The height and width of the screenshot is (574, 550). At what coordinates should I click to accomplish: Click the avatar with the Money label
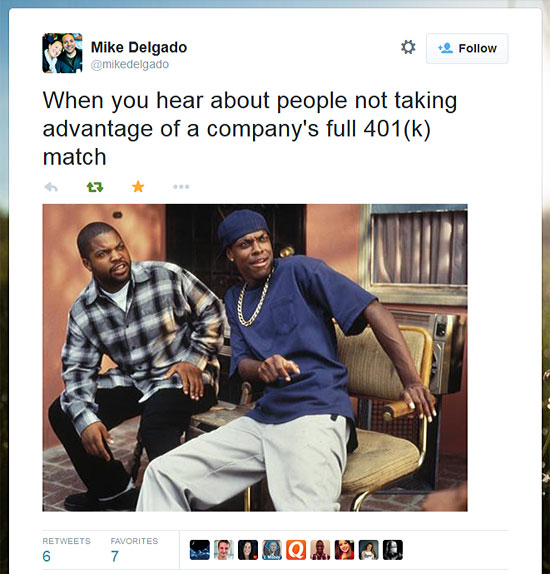coord(272,550)
